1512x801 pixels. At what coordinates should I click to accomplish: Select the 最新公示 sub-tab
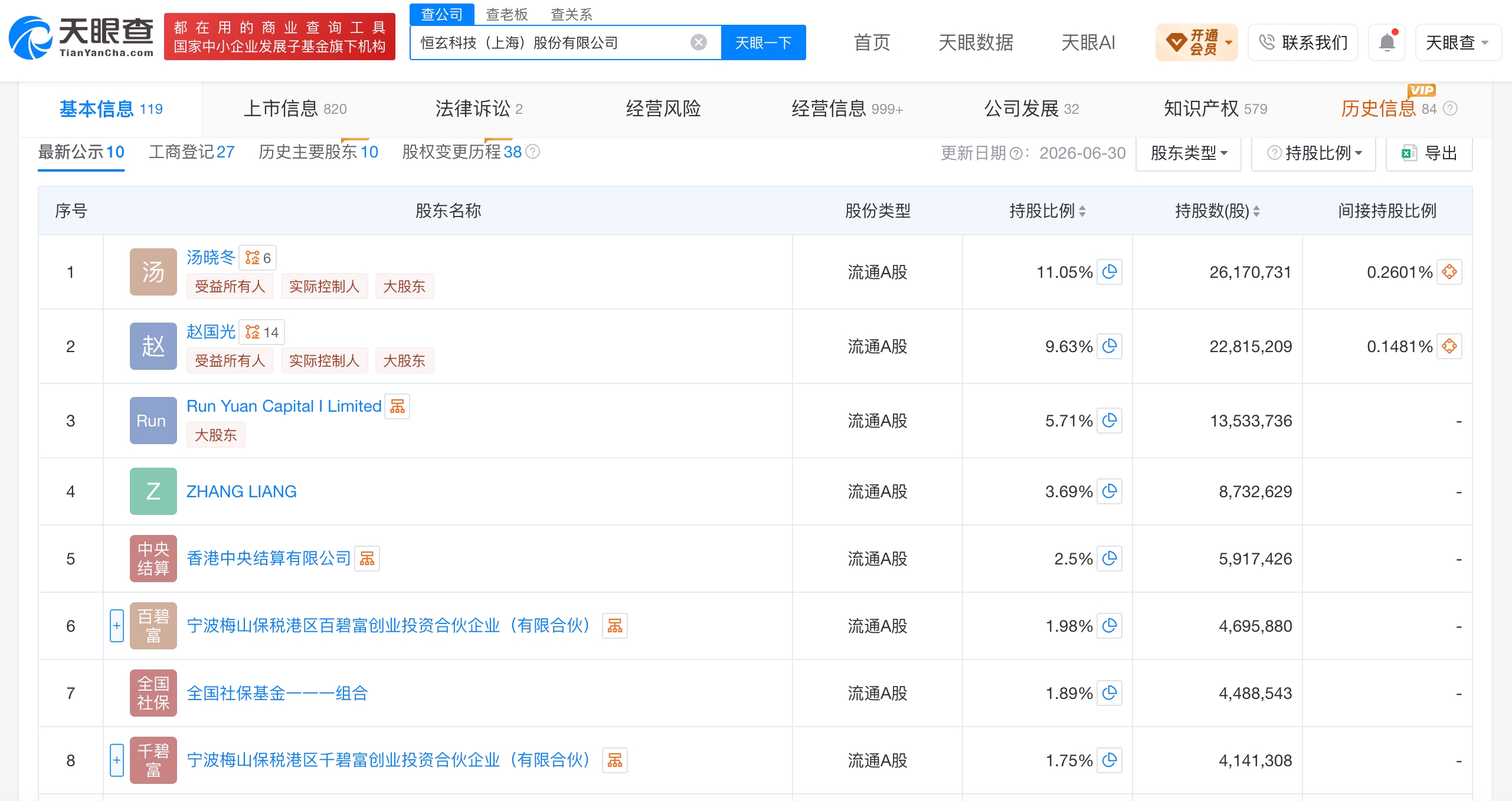point(81,152)
